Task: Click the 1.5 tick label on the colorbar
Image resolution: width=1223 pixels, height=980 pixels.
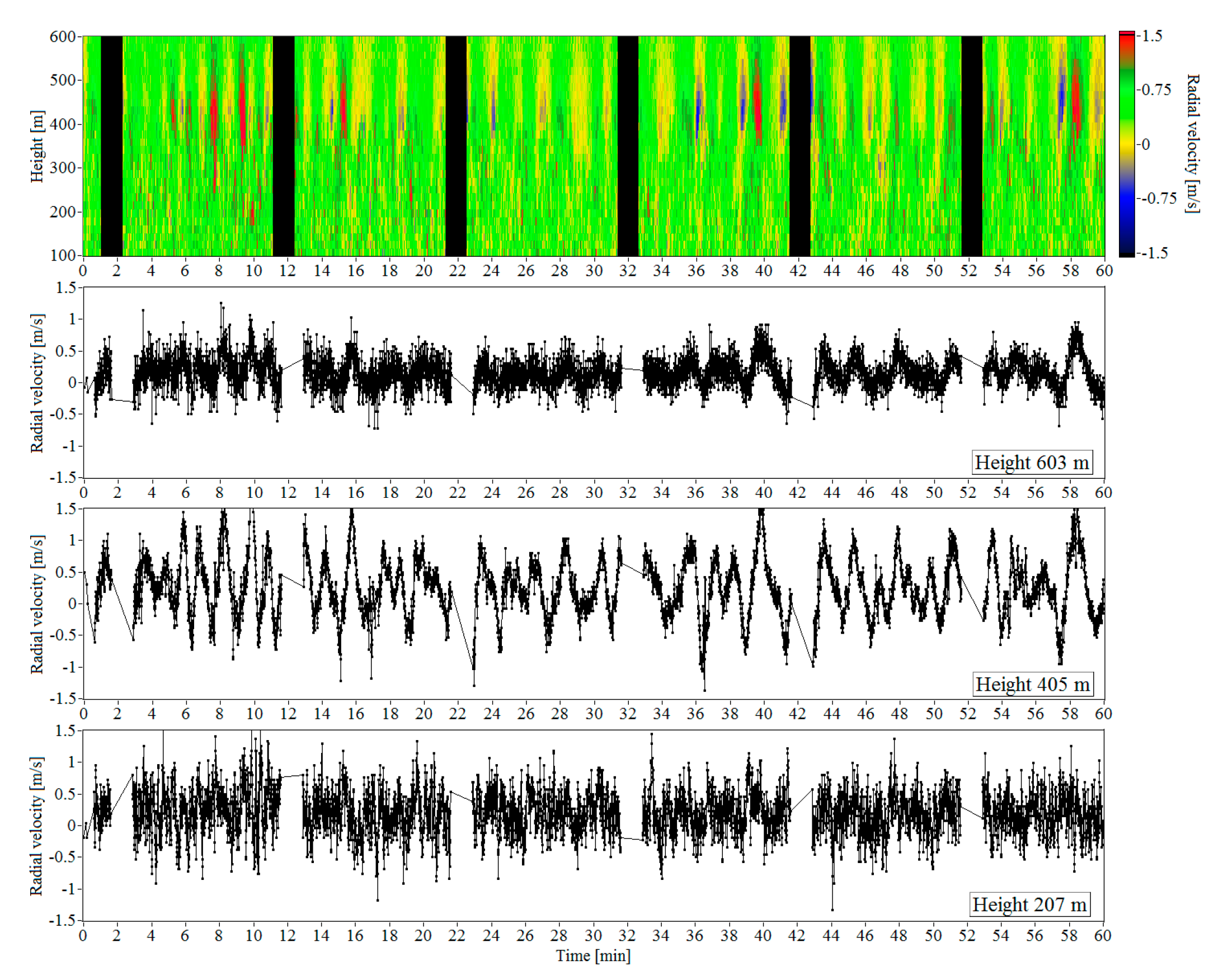Action: click(1151, 36)
